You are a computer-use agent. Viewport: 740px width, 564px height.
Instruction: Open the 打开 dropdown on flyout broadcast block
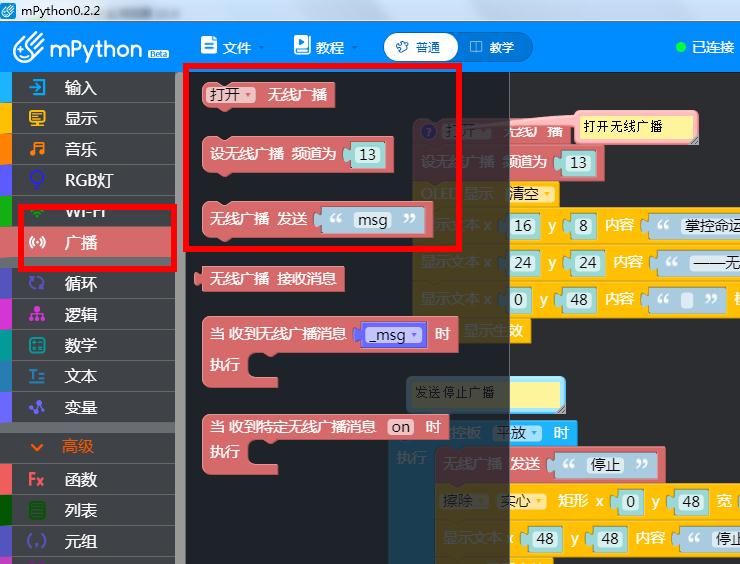click(231, 94)
